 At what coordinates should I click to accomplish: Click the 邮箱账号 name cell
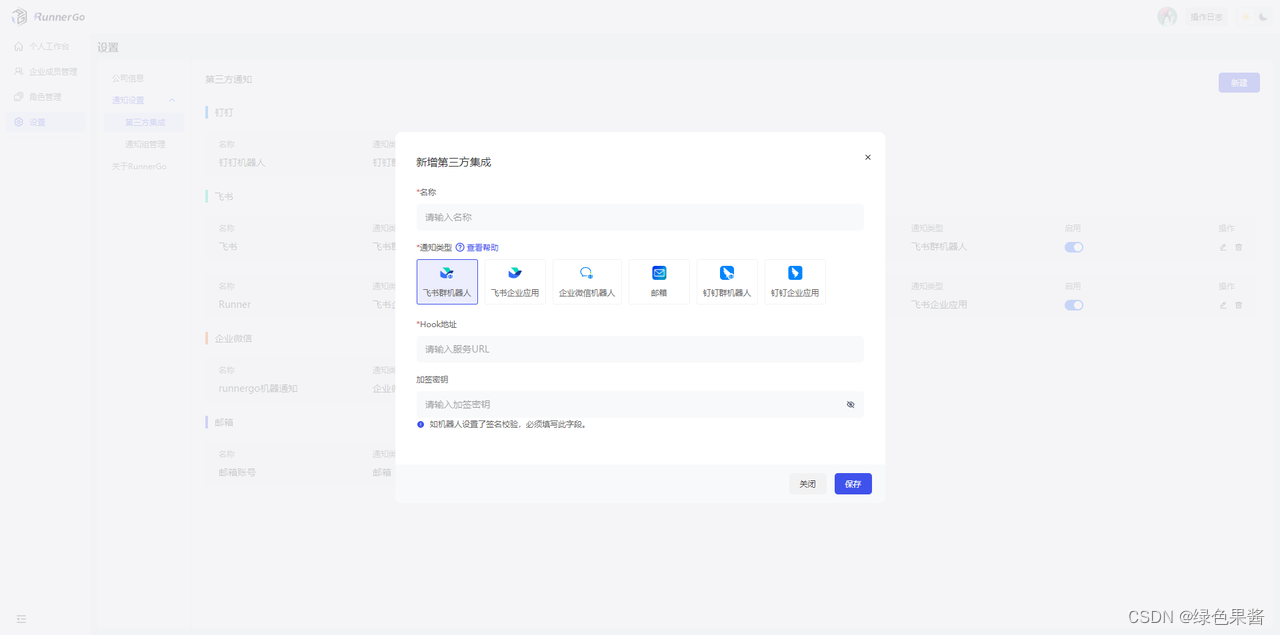point(236,472)
